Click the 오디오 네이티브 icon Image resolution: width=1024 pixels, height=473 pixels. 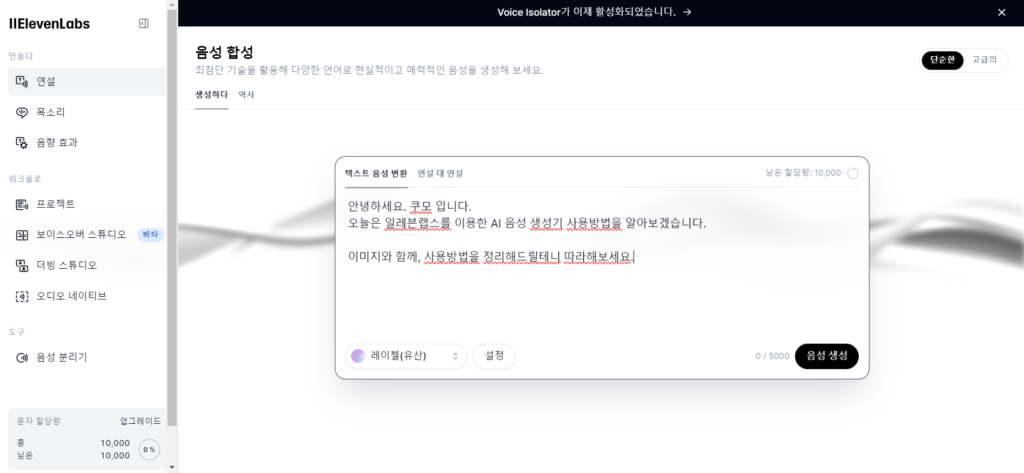click(x=22, y=296)
